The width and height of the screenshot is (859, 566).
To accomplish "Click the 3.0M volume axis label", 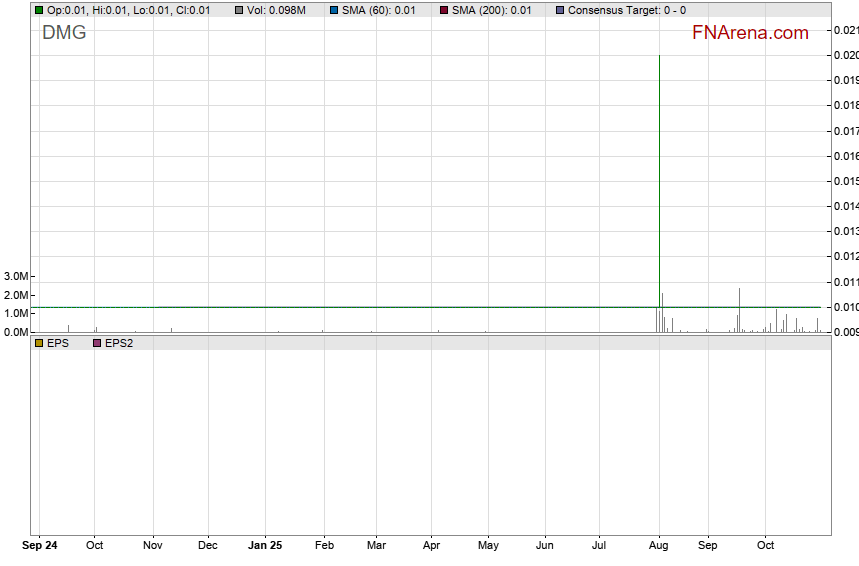I will (x=16, y=276).
